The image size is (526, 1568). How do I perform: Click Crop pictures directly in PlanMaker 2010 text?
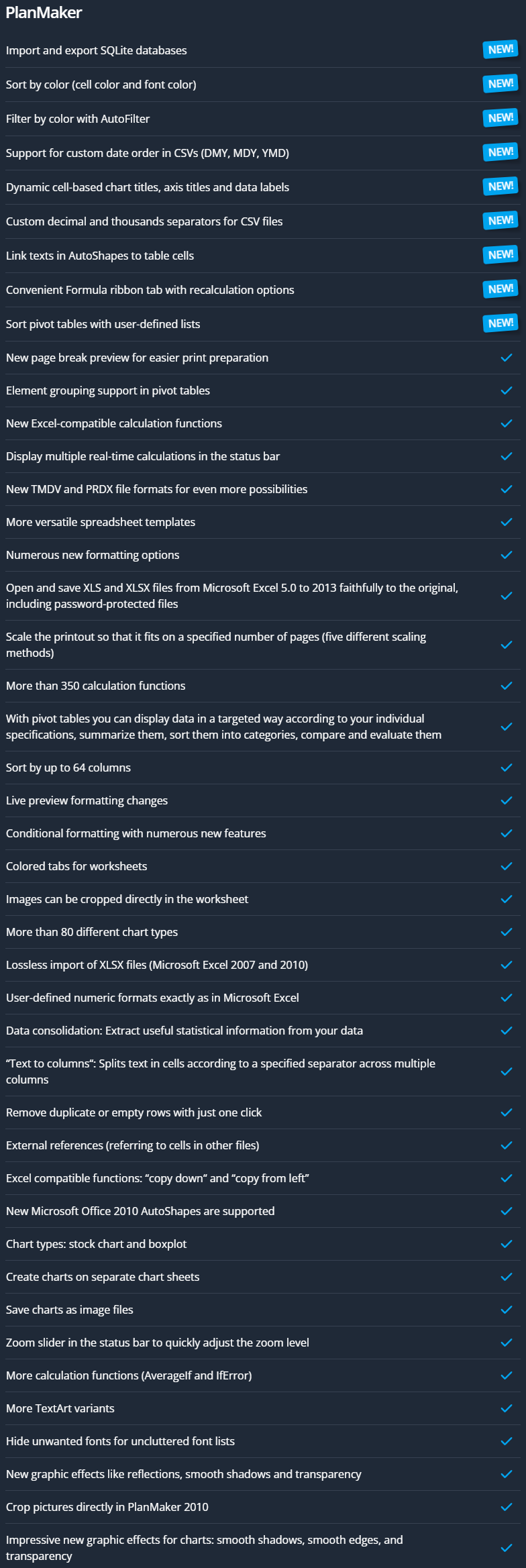click(x=107, y=1507)
